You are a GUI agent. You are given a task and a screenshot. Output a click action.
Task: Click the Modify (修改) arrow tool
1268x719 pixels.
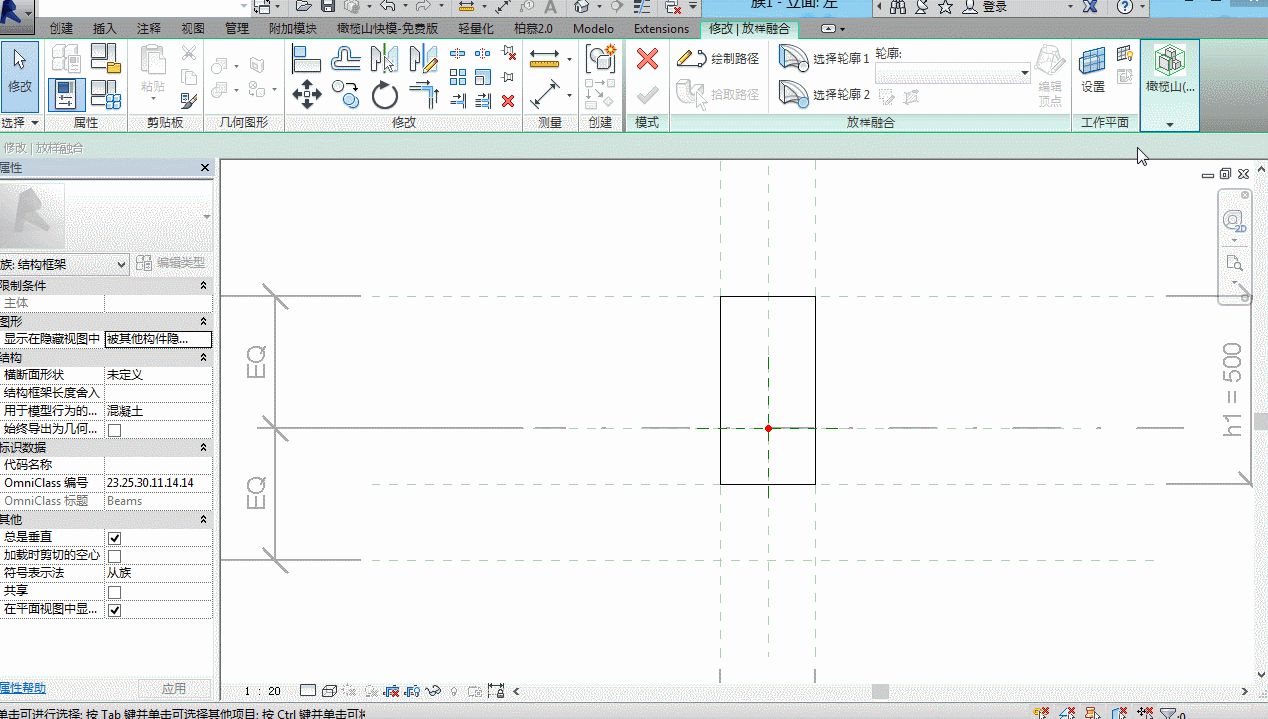pos(20,70)
